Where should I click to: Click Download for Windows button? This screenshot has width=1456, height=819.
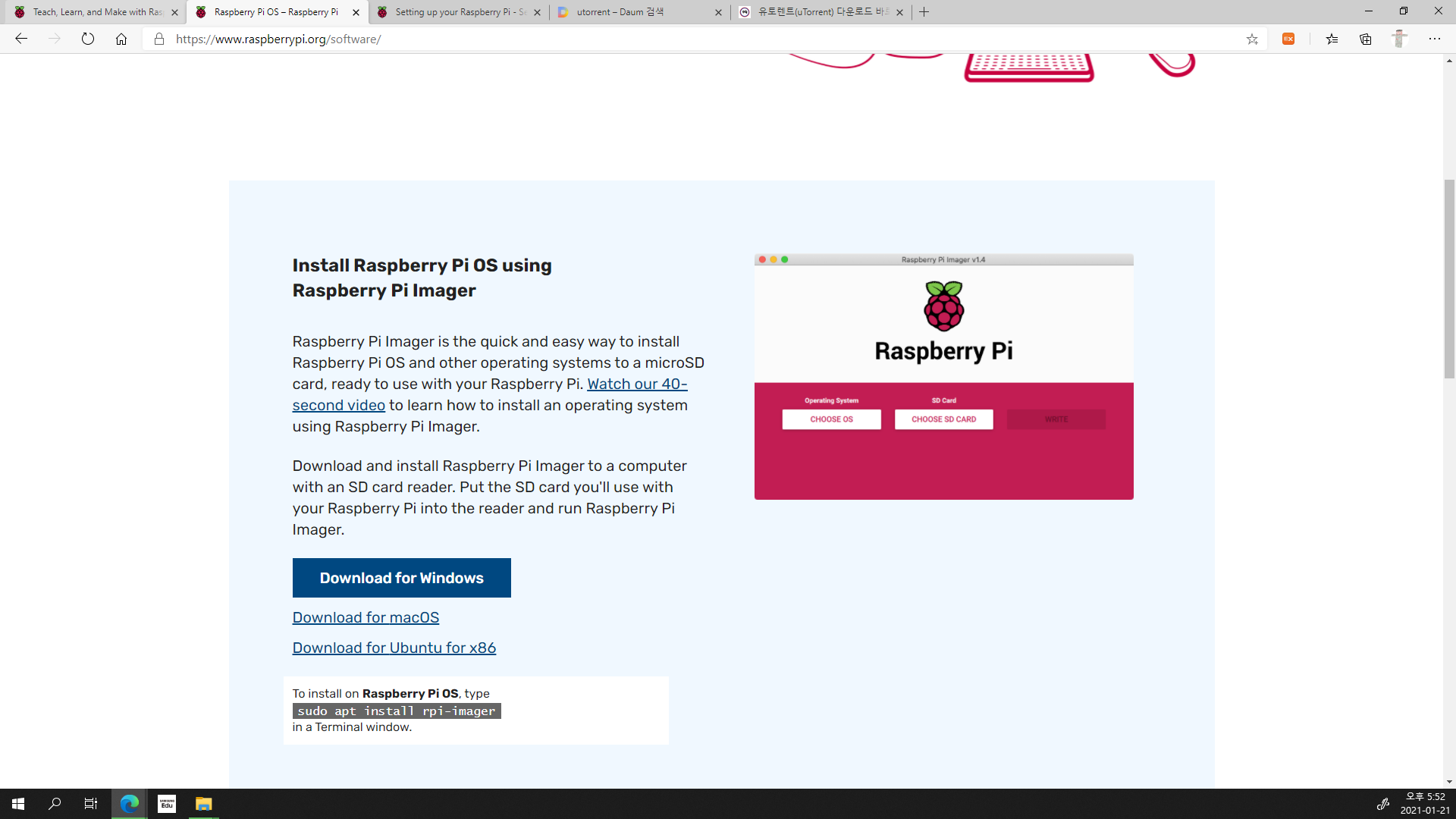(401, 578)
